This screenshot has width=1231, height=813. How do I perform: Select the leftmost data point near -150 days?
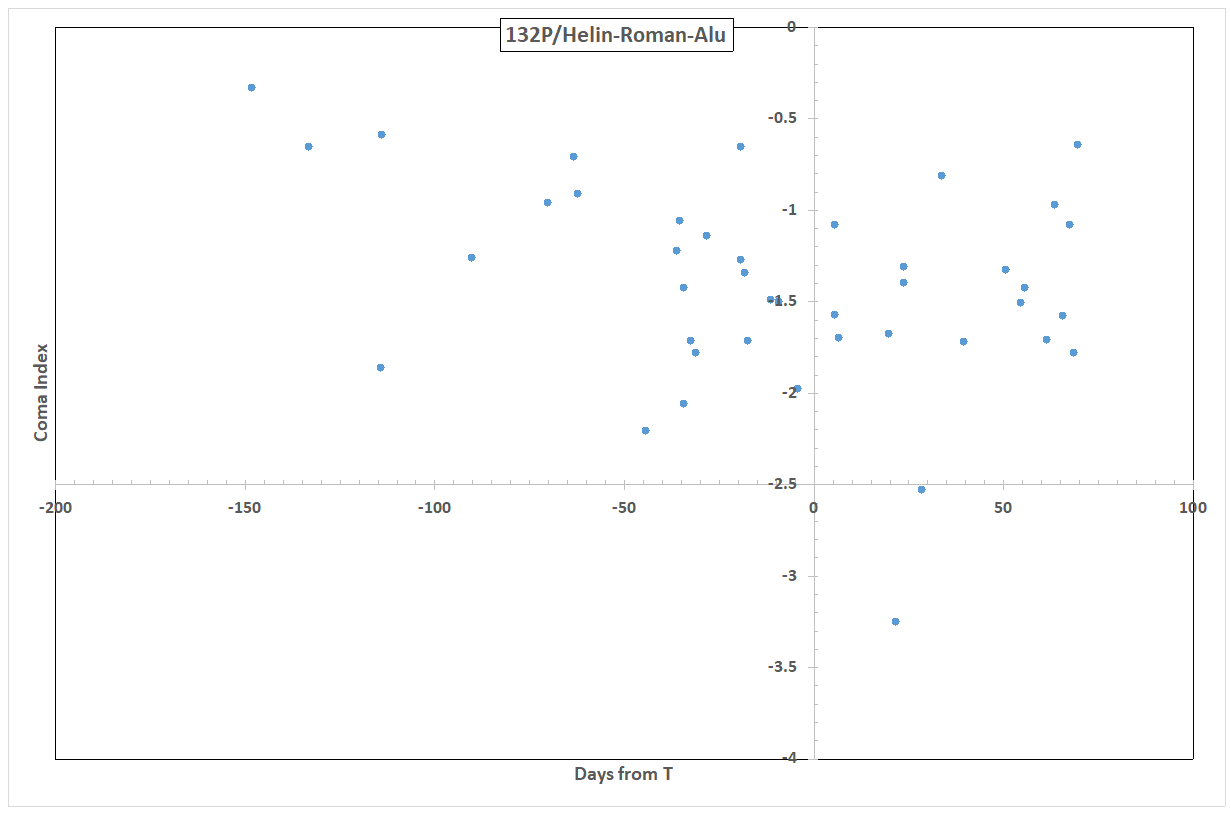251,87
